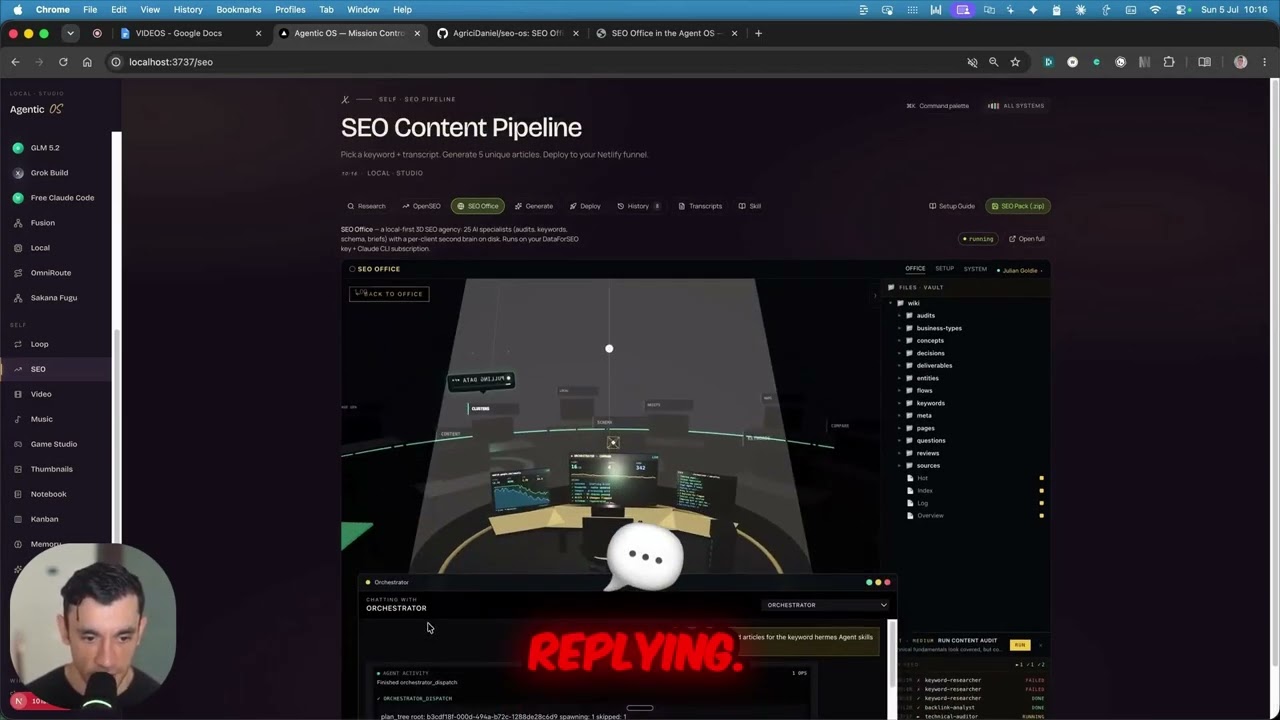Open the Julian Goldie client dropdown
The height and width of the screenshot is (720, 1280).
point(1020,270)
